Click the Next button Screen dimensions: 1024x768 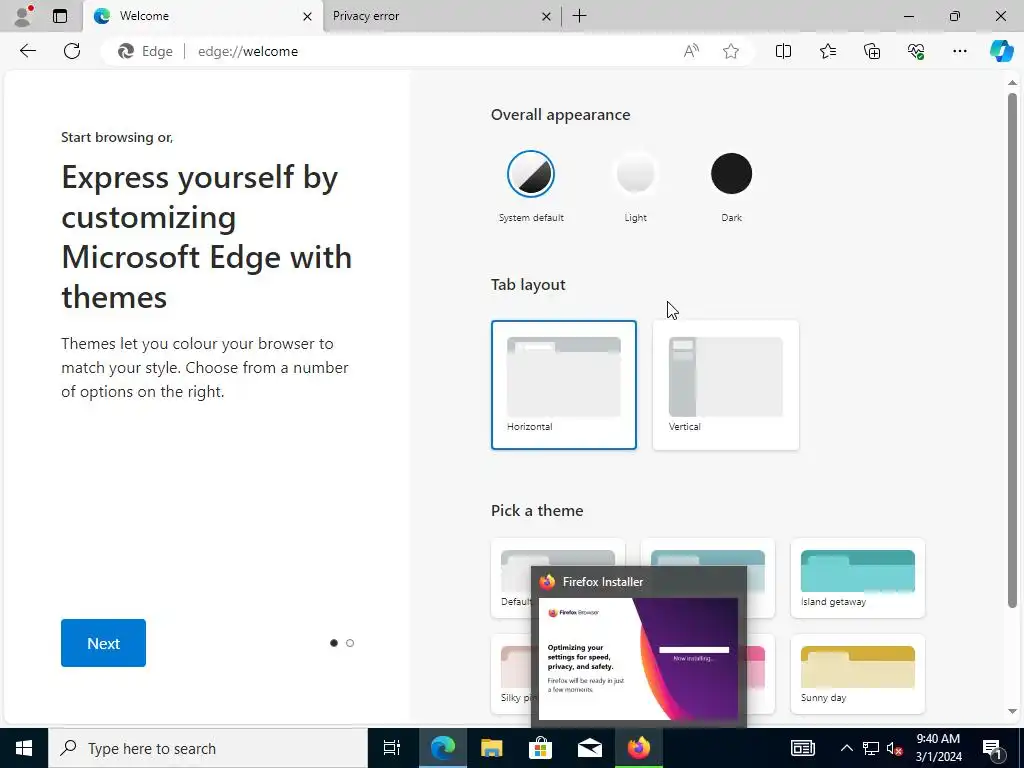pos(103,643)
